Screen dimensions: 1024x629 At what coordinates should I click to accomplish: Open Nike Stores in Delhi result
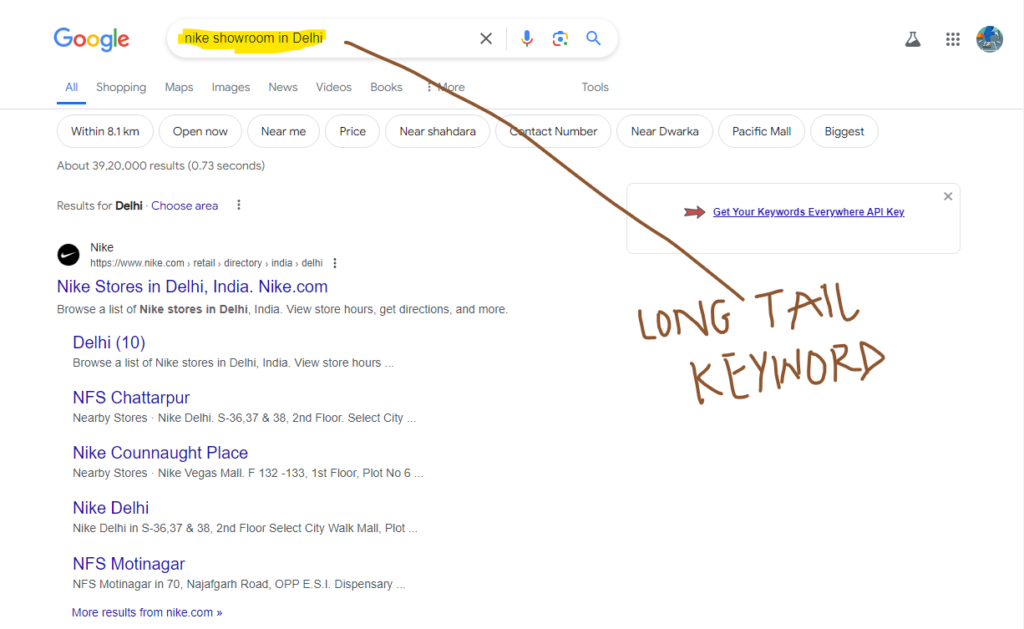tap(192, 287)
